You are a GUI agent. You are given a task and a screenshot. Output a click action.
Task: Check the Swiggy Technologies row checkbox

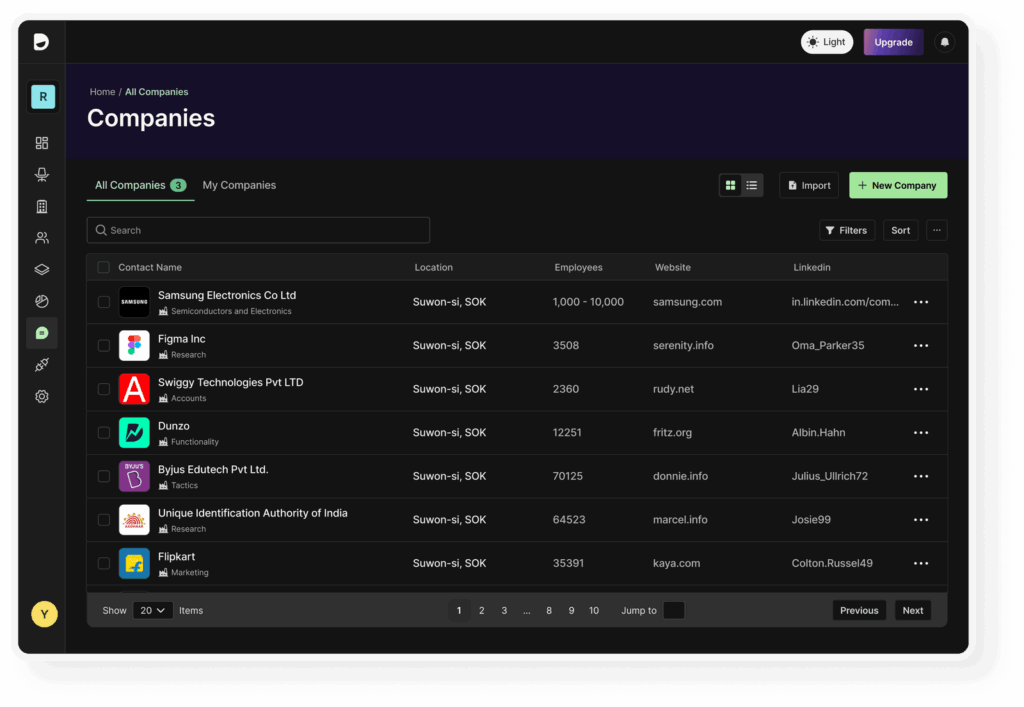point(103,389)
